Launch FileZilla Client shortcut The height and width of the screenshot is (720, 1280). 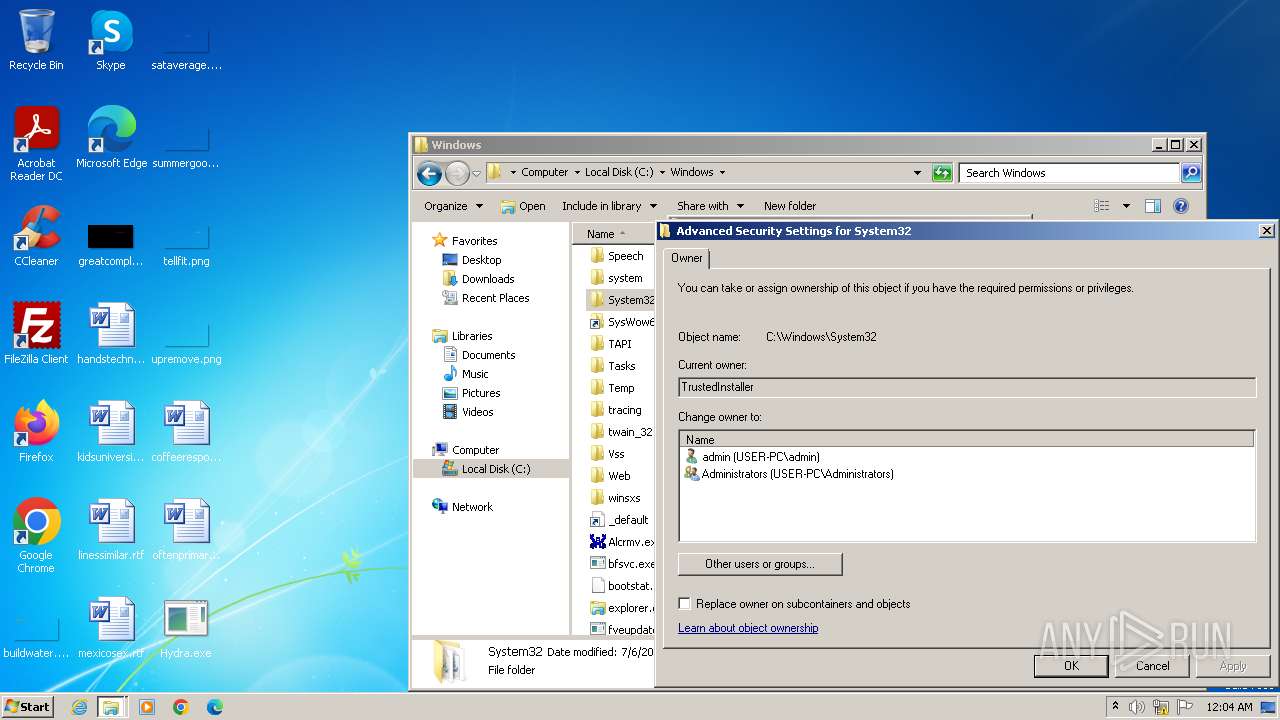click(x=36, y=333)
